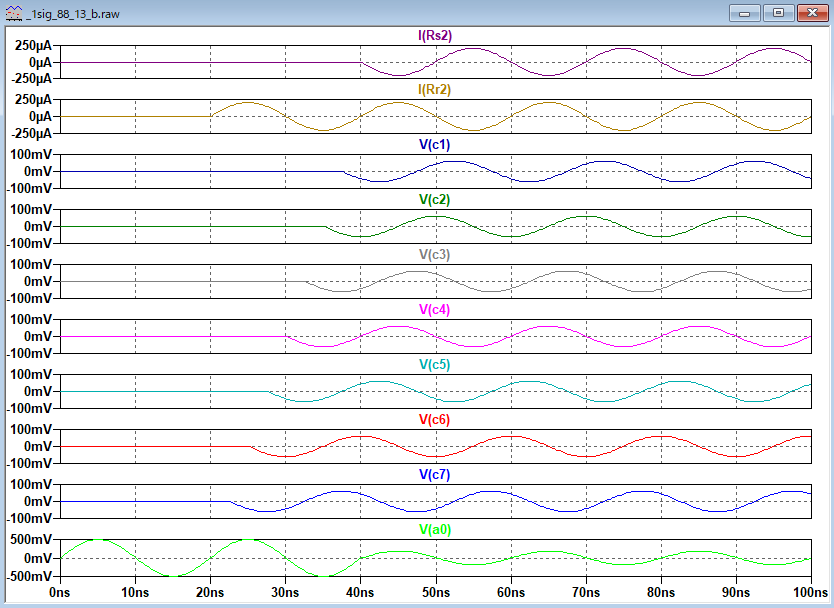Click -100mV axis label of V(c3) pane
The width and height of the screenshot is (834, 608).
click(x=30, y=298)
